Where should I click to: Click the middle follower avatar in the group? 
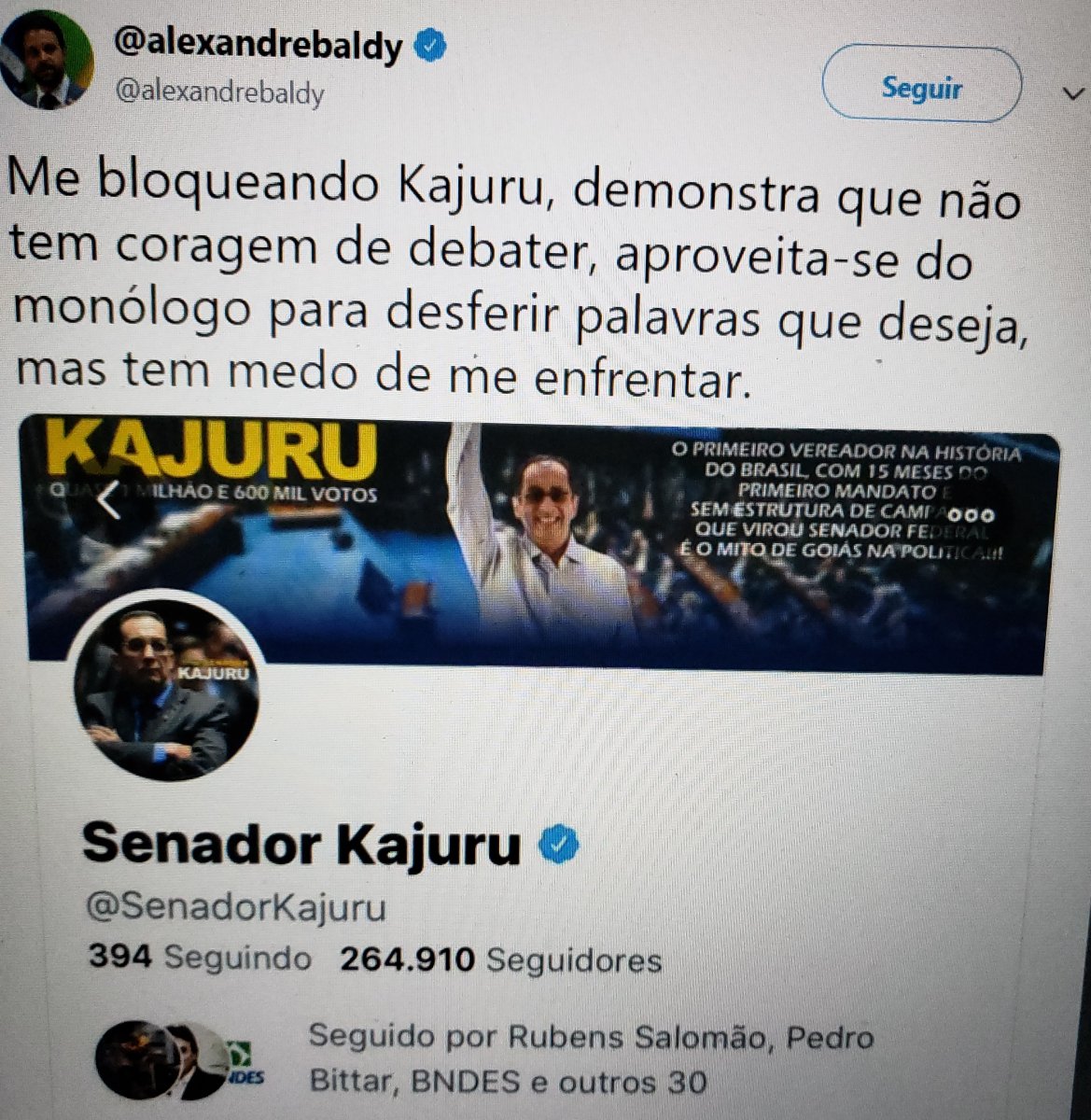(x=194, y=1063)
